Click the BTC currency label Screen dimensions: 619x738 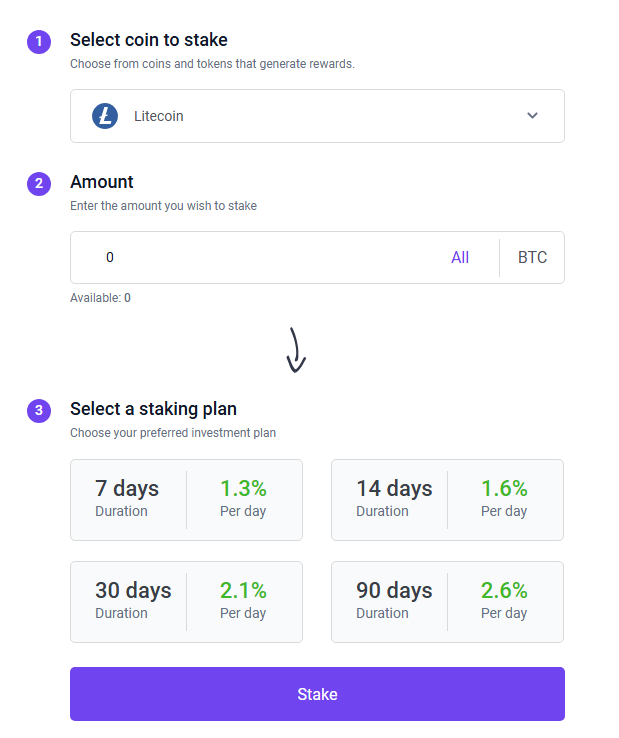point(532,258)
